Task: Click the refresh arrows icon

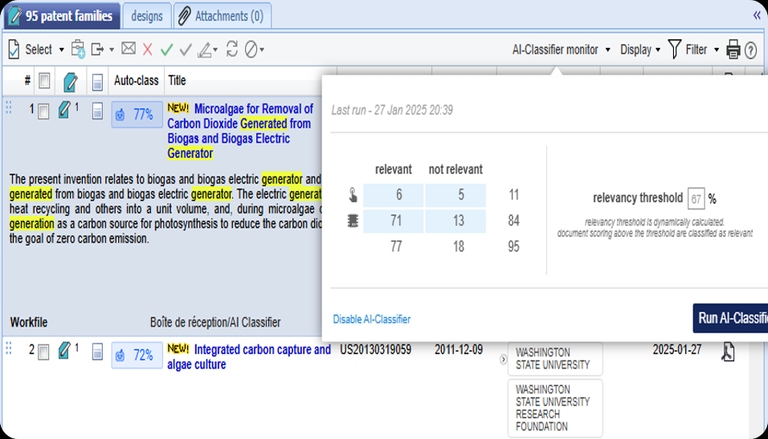Action: [232, 49]
